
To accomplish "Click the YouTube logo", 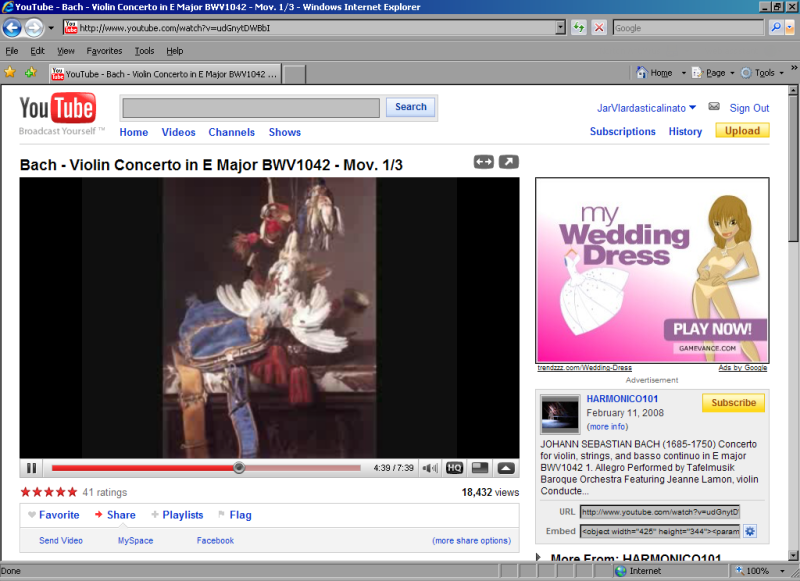I will point(58,108).
